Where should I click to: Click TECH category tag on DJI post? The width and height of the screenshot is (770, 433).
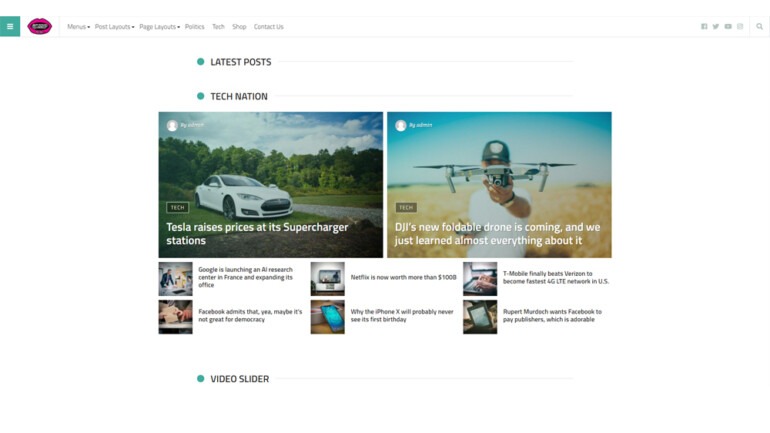406,208
